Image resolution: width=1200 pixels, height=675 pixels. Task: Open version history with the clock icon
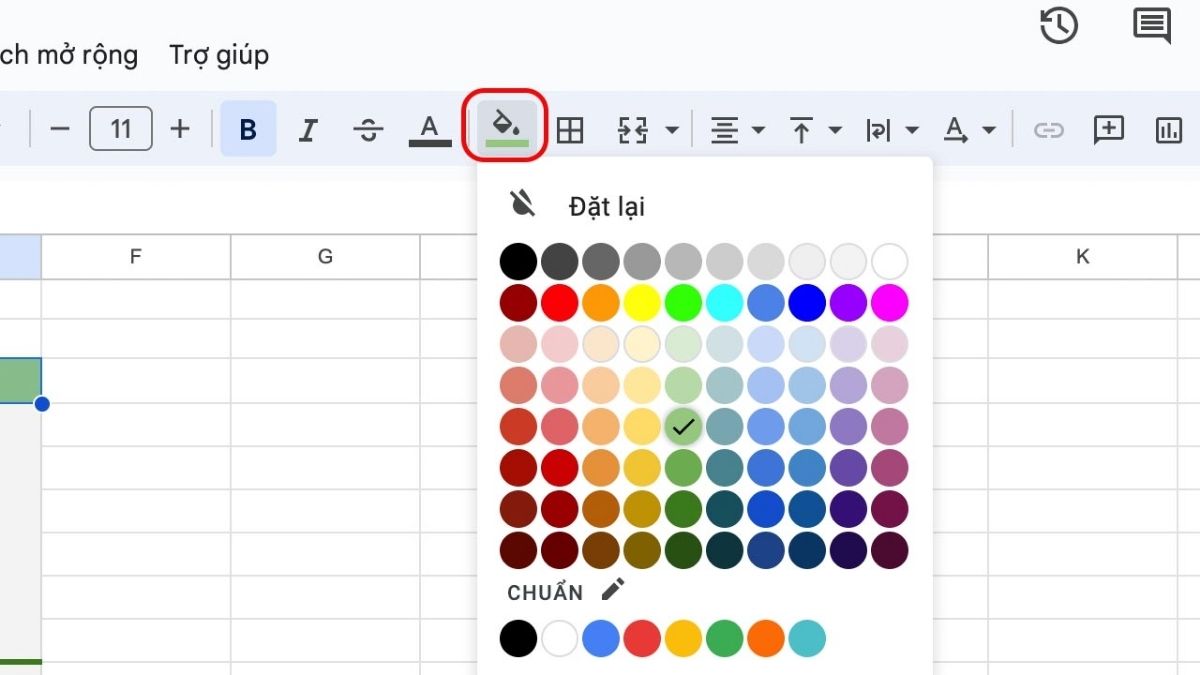click(x=1058, y=27)
